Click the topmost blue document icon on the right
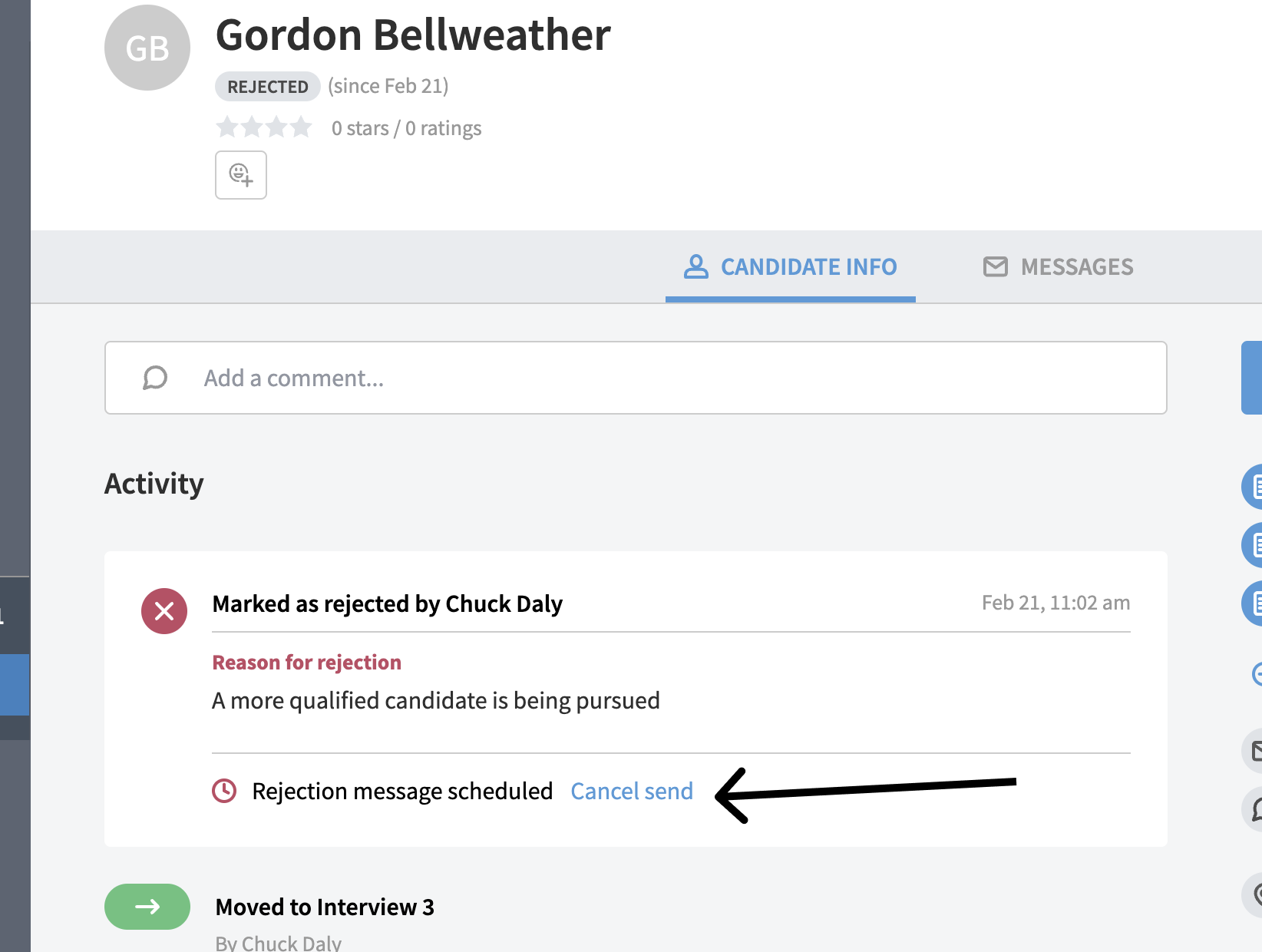The image size is (1262, 952). tap(1256, 486)
